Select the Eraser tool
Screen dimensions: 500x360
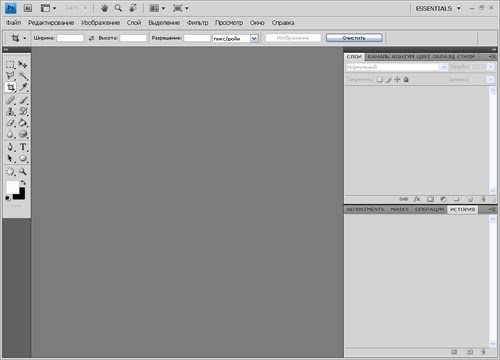coord(11,123)
